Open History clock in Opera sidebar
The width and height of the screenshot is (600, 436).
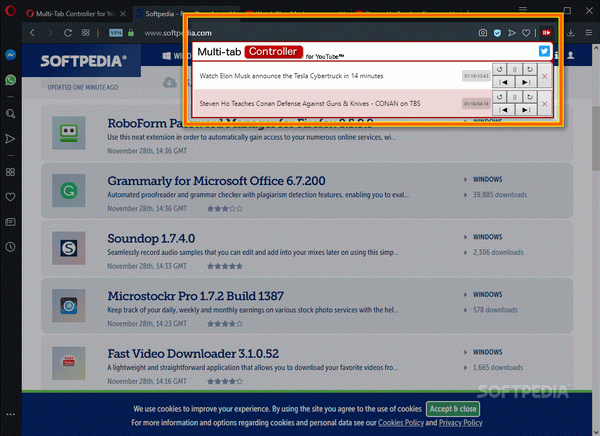(x=10, y=247)
